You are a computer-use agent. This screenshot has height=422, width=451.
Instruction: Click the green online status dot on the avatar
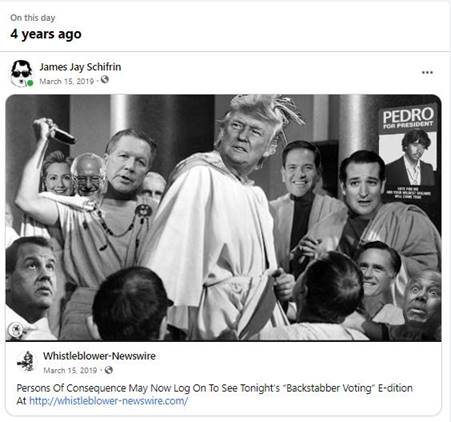30,83
